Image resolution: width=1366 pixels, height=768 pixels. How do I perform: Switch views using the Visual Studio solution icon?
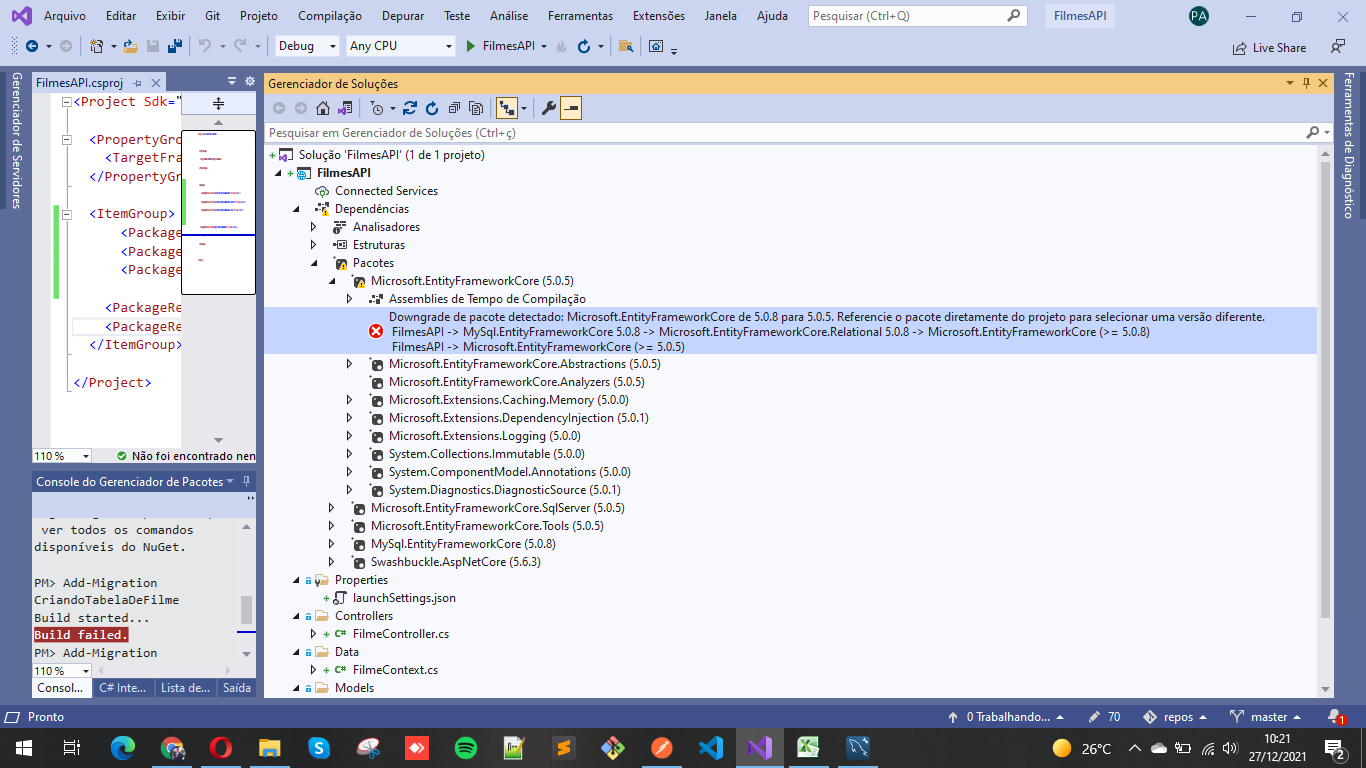(x=345, y=108)
